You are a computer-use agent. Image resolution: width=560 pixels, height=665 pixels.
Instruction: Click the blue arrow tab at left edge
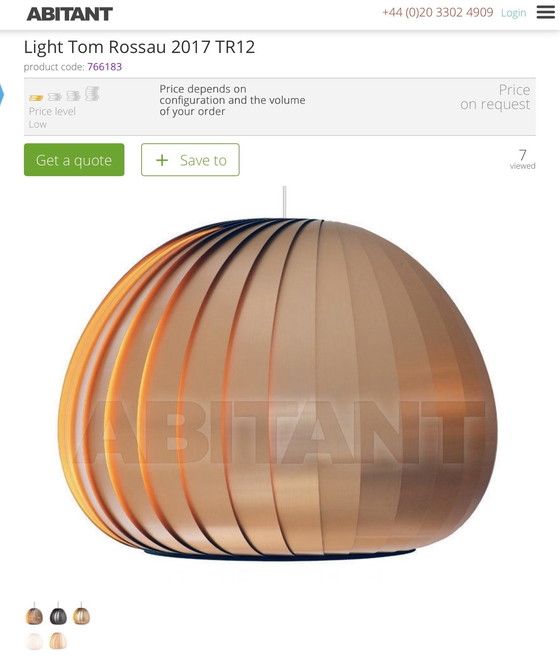tap(2, 94)
